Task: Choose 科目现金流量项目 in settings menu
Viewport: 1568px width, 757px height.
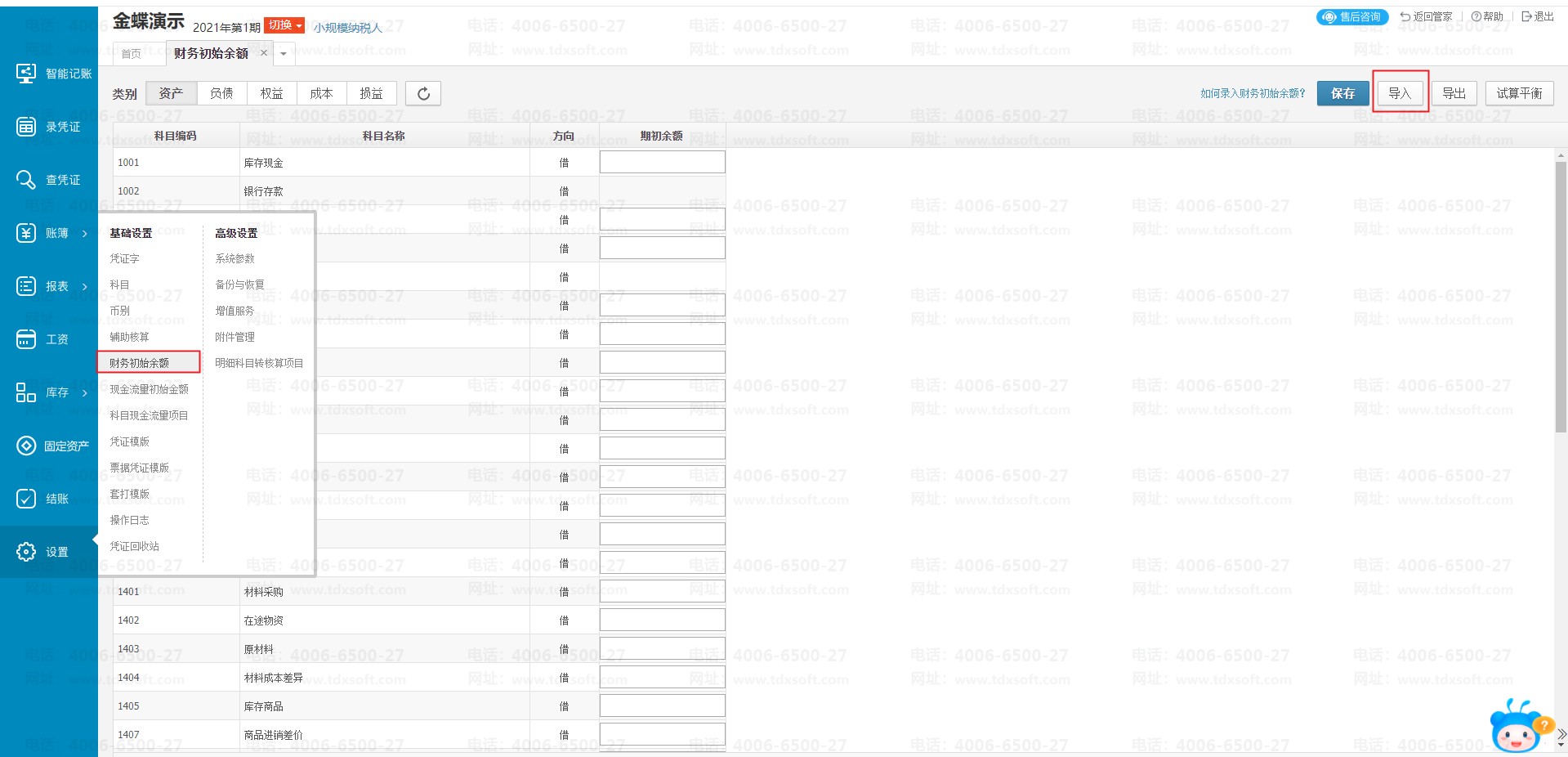Action: pyautogui.click(x=150, y=415)
